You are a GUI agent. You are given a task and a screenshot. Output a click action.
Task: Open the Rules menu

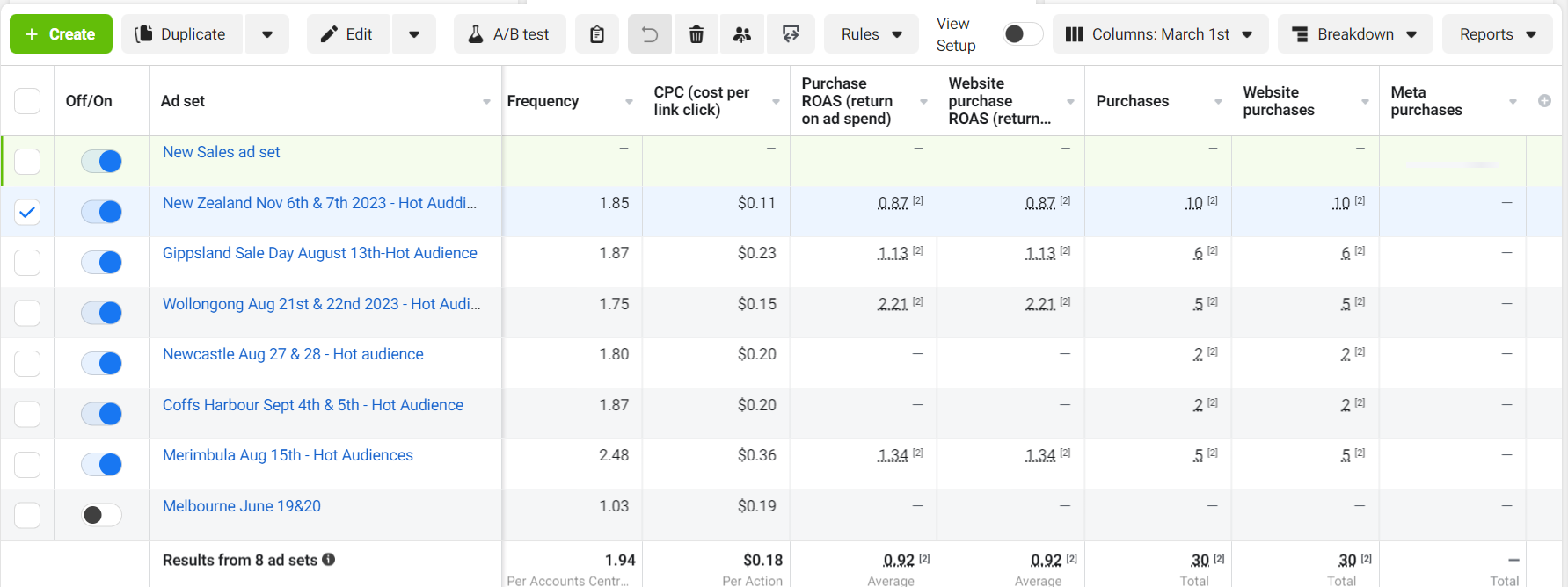[x=871, y=34]
